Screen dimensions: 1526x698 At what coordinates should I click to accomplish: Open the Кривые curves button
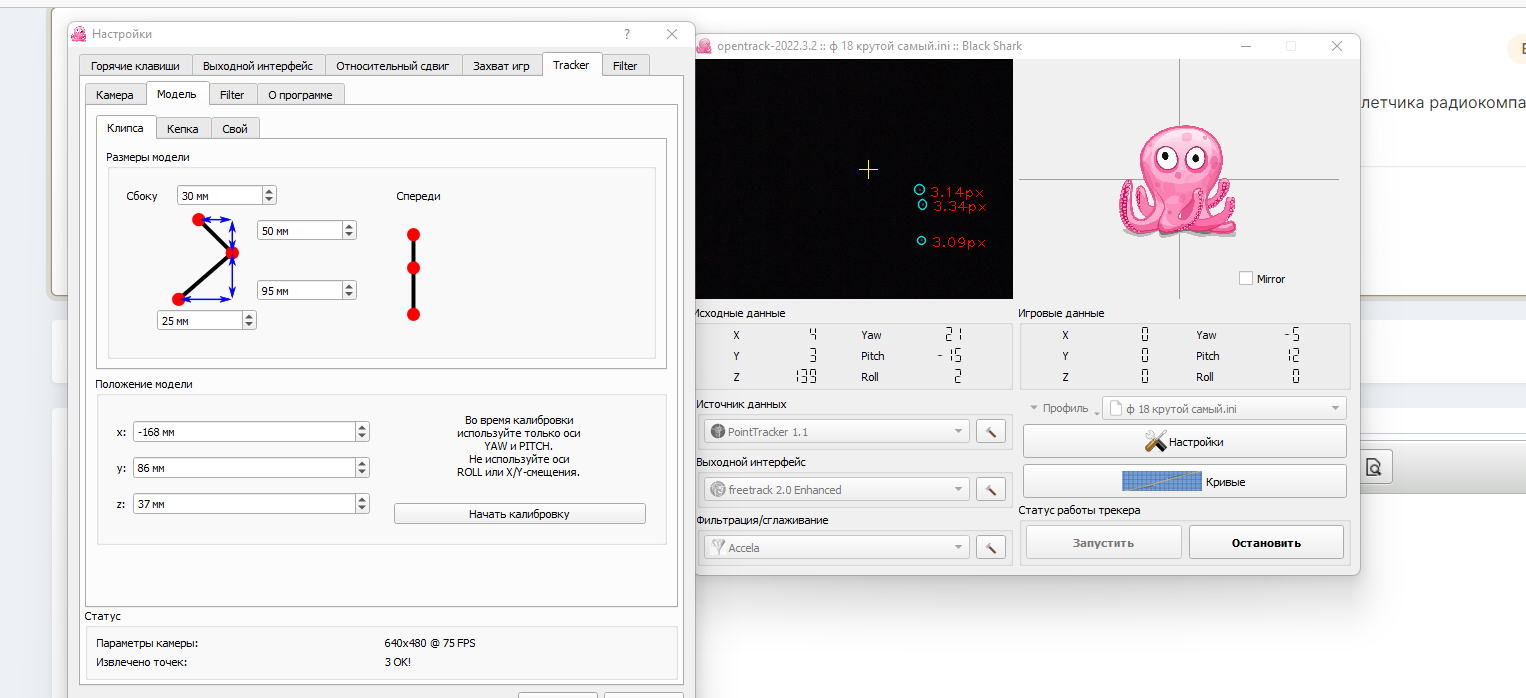tap(1184, 481)
